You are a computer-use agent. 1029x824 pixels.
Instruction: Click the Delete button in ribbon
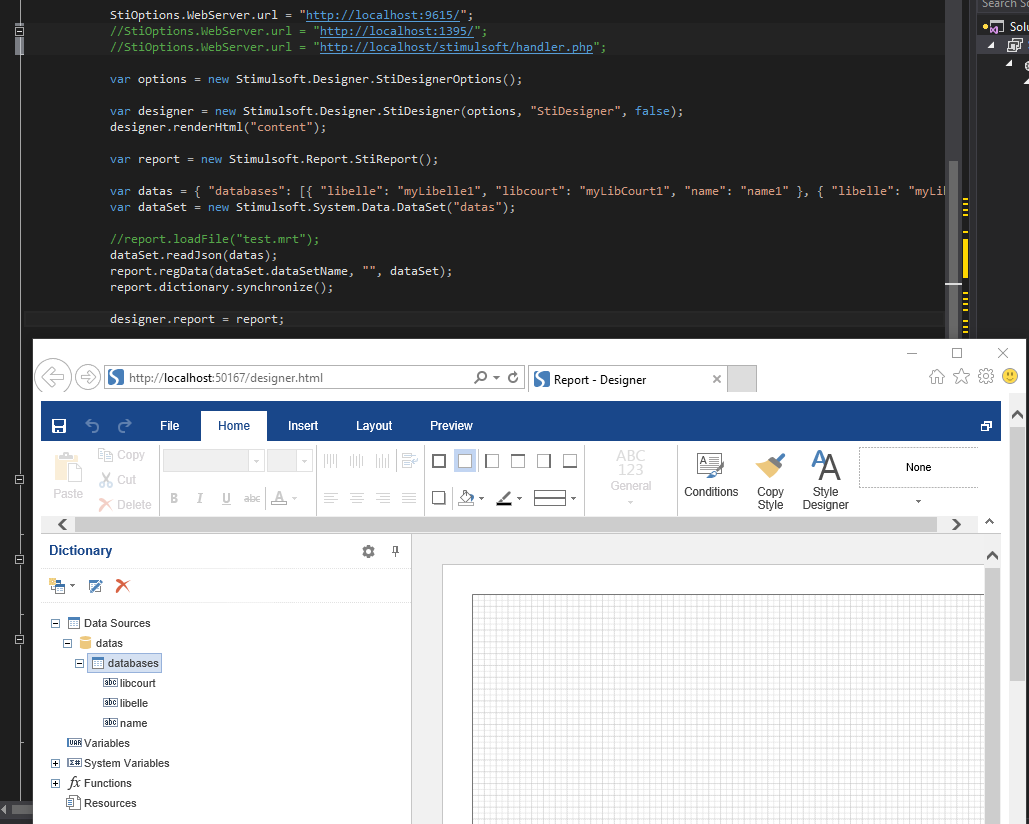tap(125, 505)
